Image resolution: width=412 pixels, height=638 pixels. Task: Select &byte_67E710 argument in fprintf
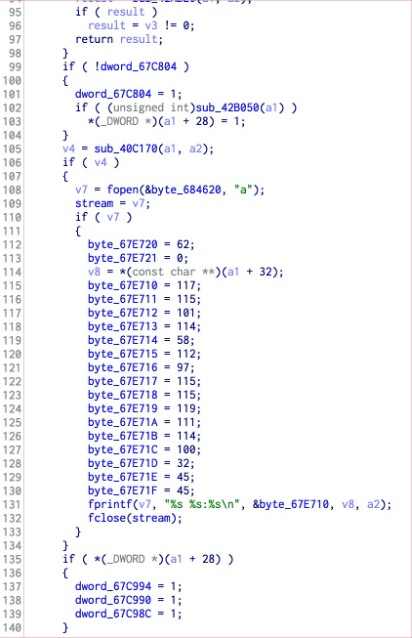point(290,504)
